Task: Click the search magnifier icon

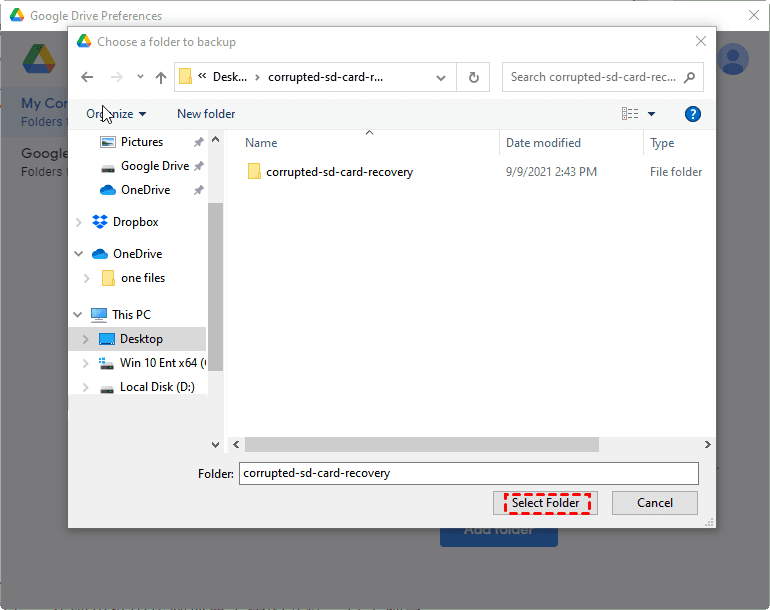Action: pos(689,77)
